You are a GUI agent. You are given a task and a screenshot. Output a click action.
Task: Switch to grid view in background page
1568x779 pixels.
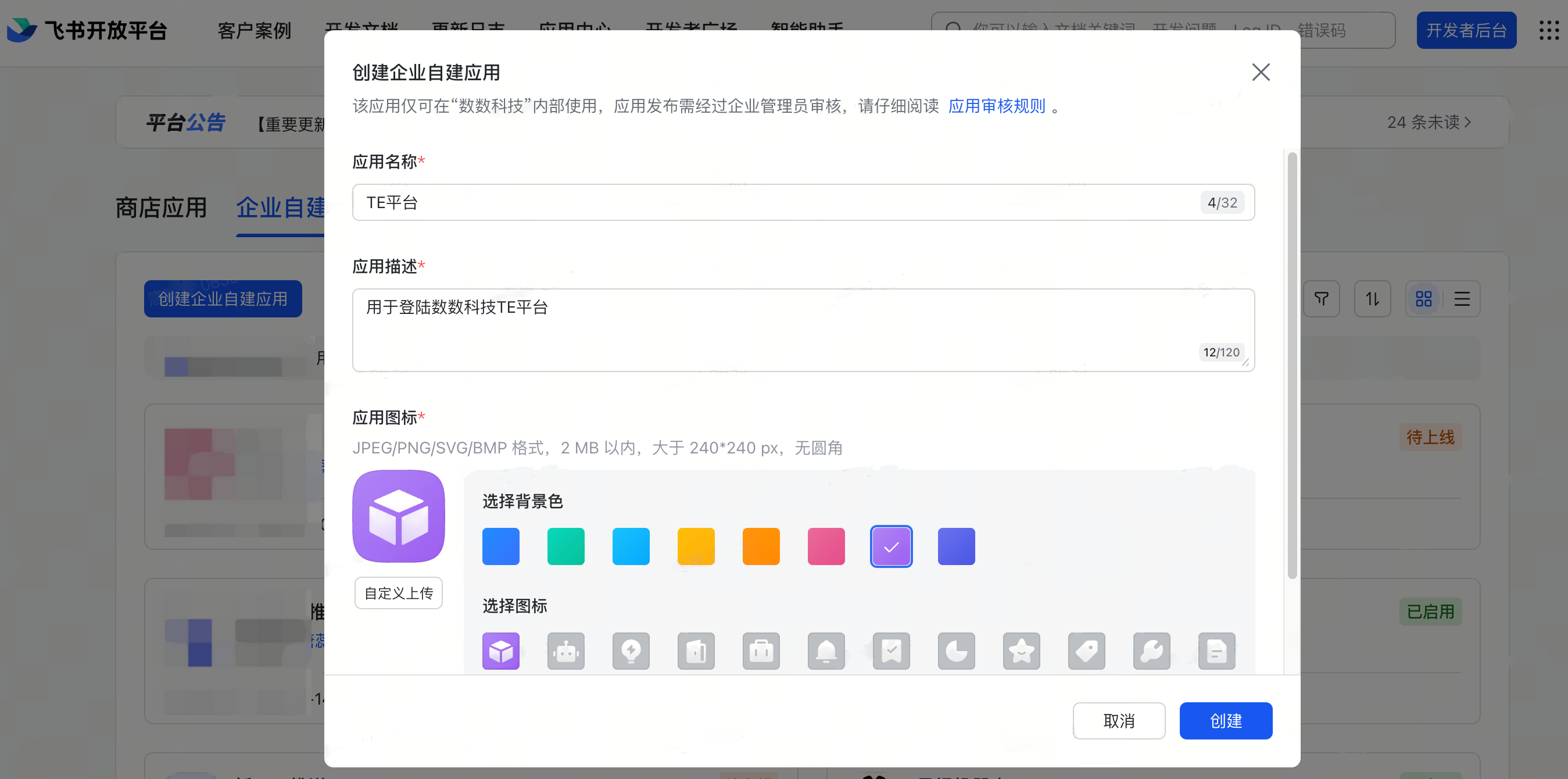1424,298
